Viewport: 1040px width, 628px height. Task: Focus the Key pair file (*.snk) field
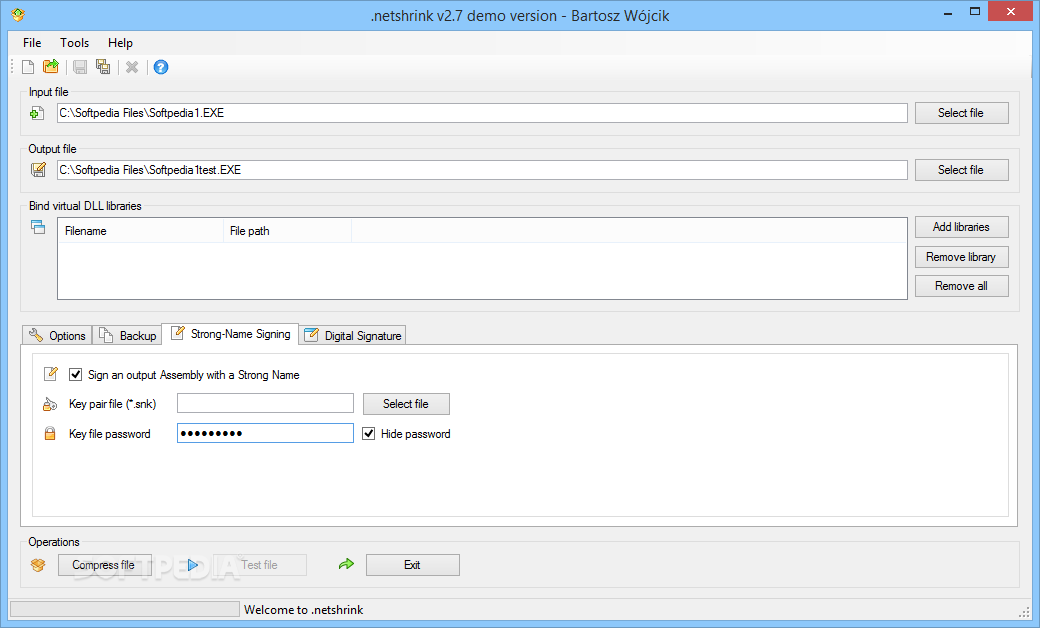click(x=265, y=403)
